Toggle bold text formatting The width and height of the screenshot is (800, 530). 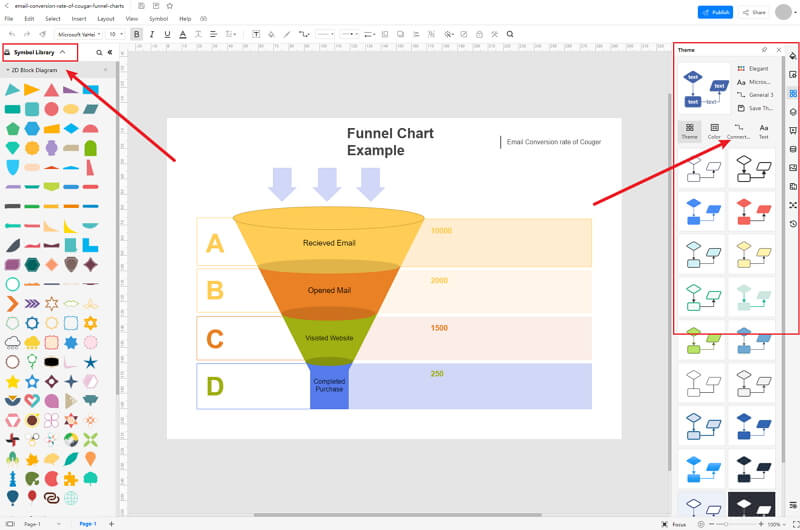[x=137, y=34]
